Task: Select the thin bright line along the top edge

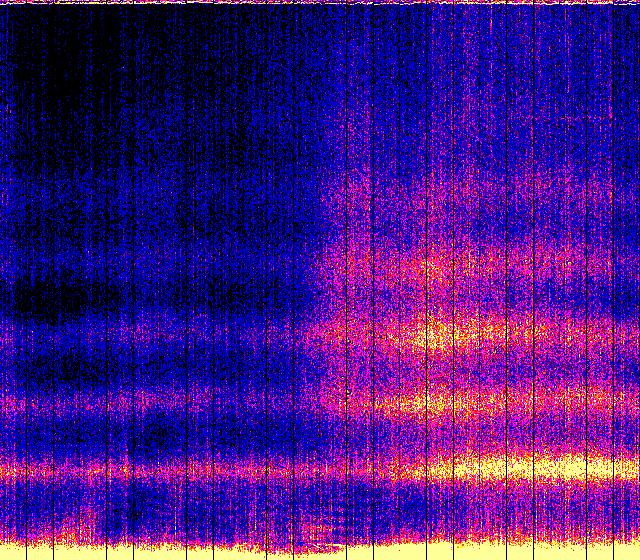Action: pos(320,2)
